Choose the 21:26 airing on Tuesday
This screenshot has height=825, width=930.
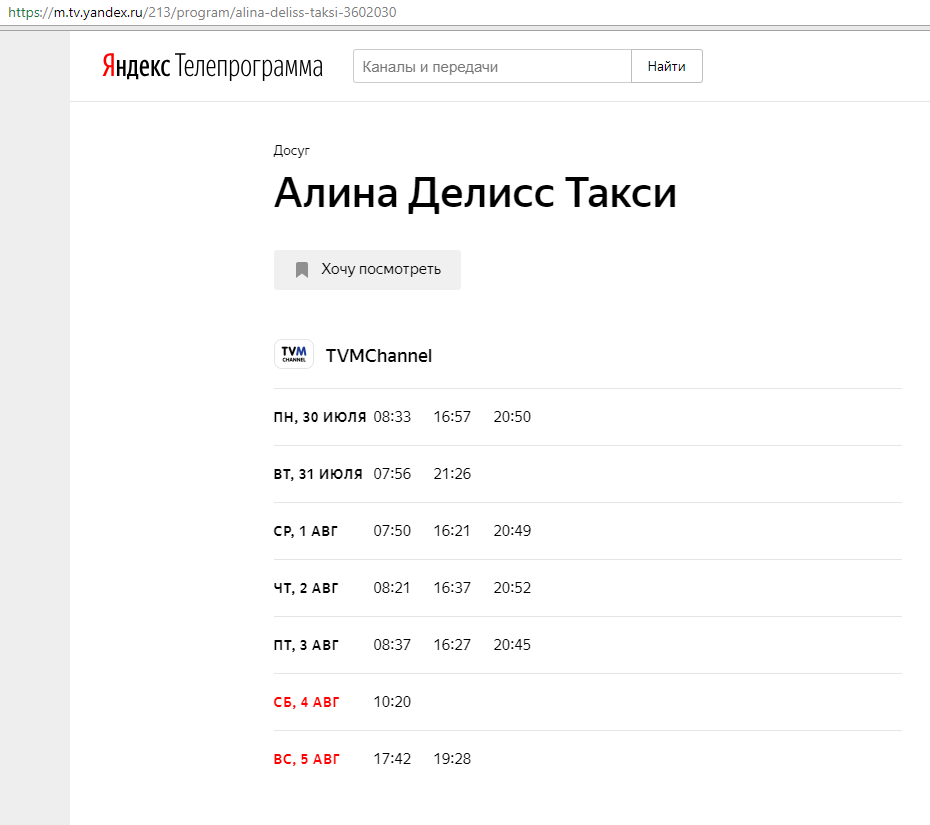(452, 474)
